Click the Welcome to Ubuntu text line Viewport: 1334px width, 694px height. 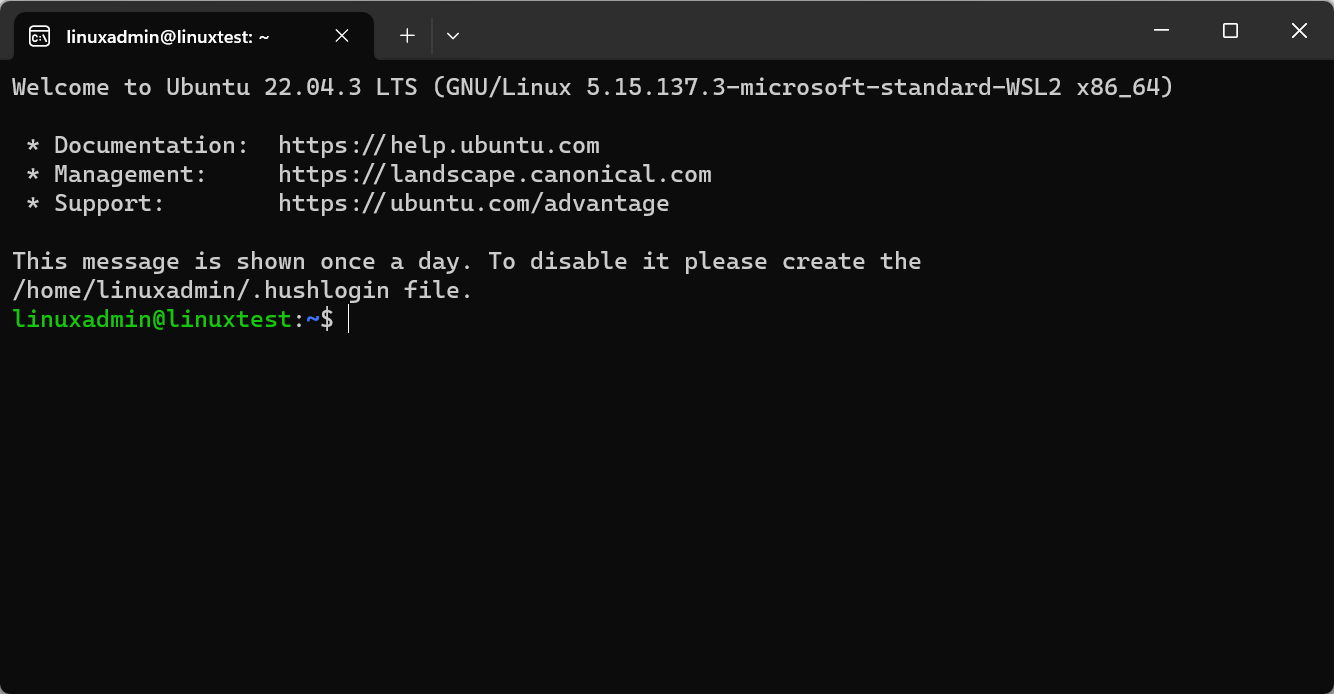click(x=592, y=88)
